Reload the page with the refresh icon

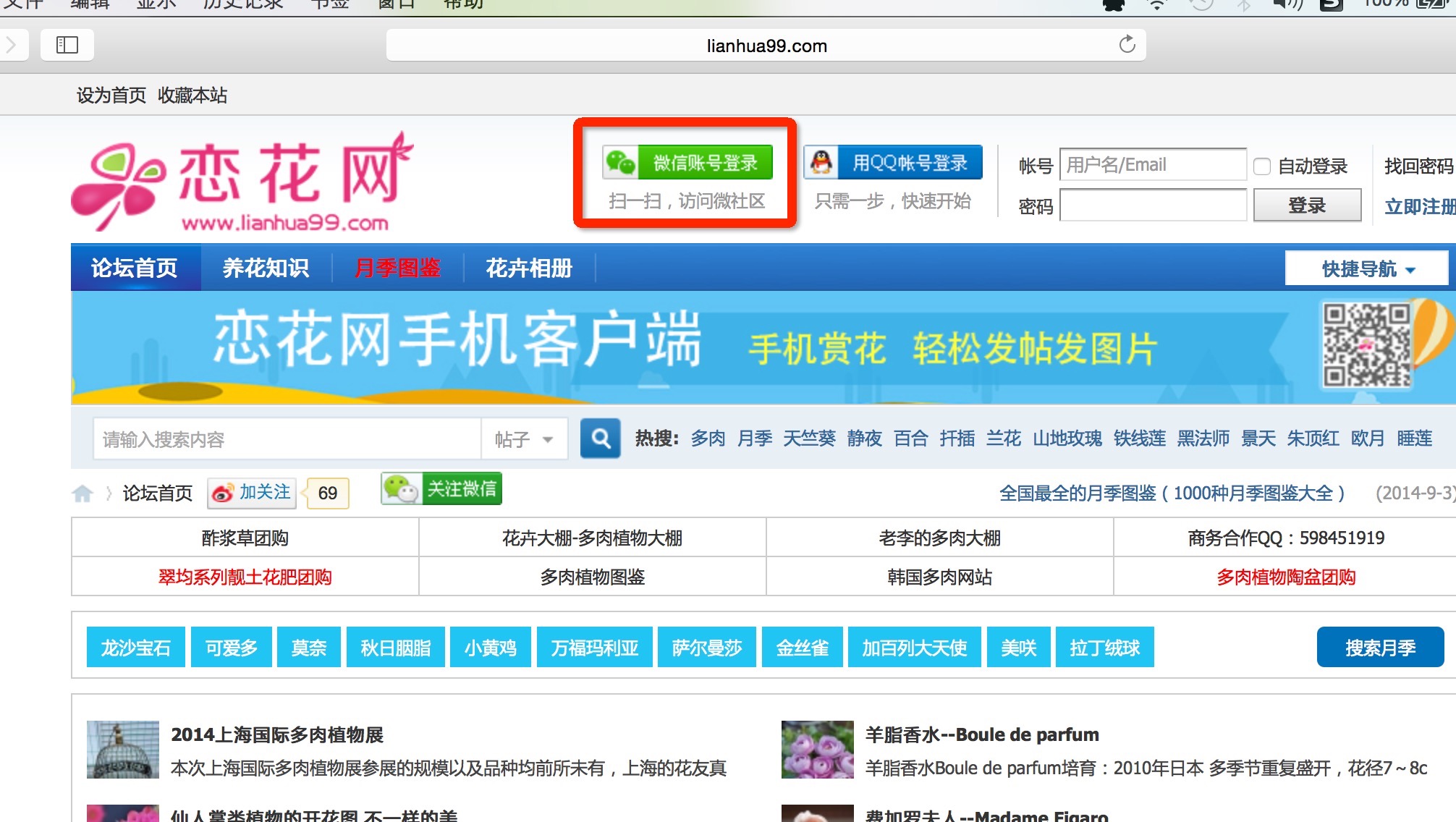coord(1127,45)
